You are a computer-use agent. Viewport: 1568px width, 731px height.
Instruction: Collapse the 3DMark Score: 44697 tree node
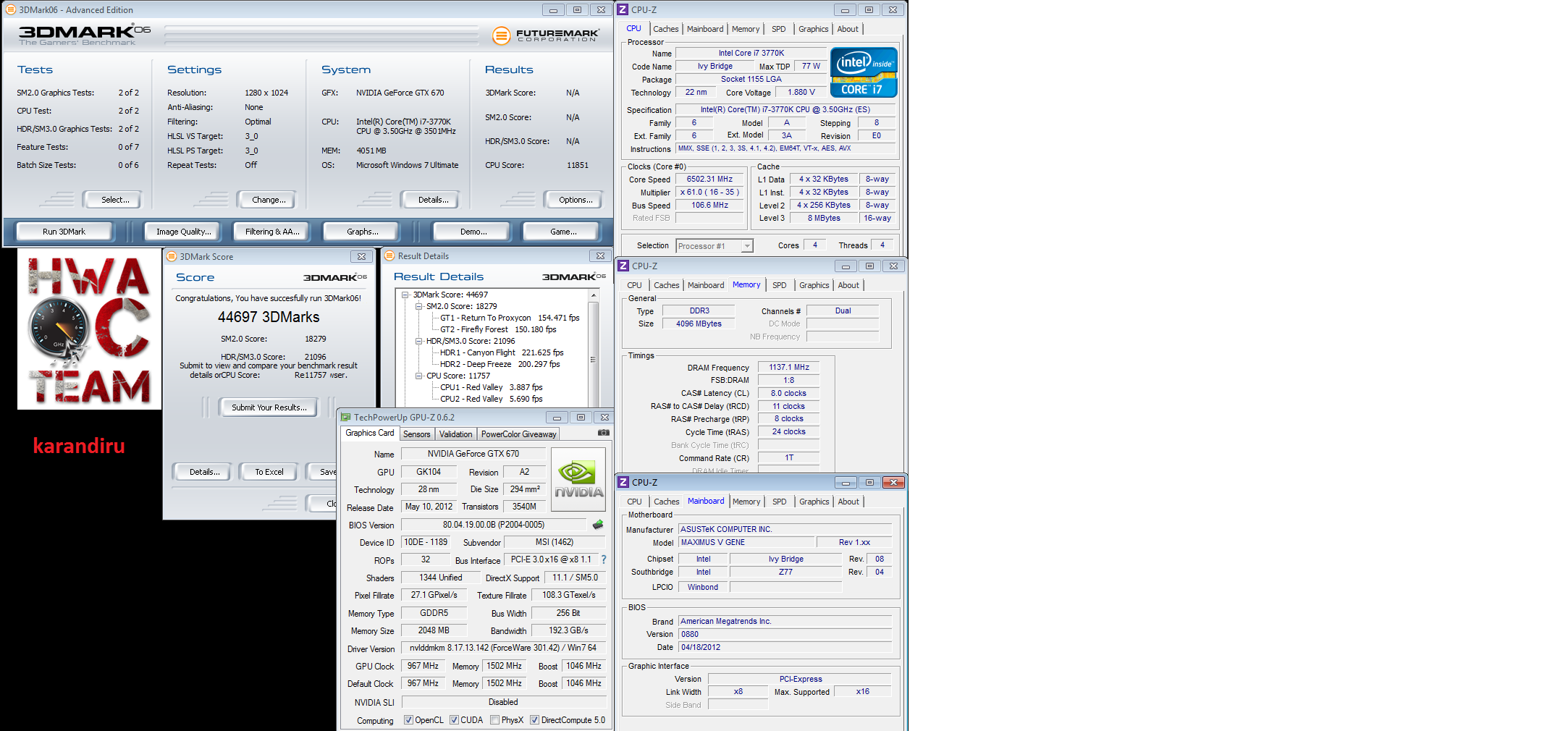click(405, 295)
